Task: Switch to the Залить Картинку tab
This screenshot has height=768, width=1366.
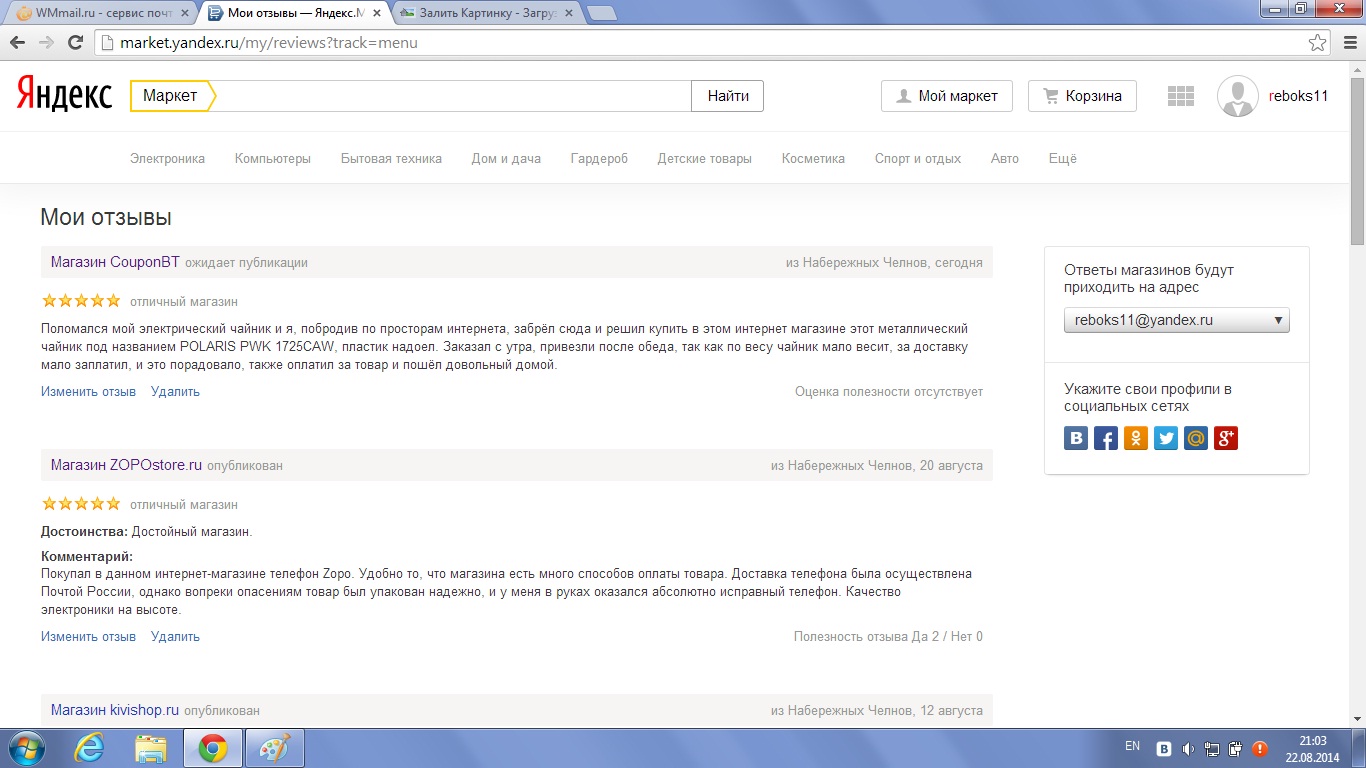Action: point(484,13)
